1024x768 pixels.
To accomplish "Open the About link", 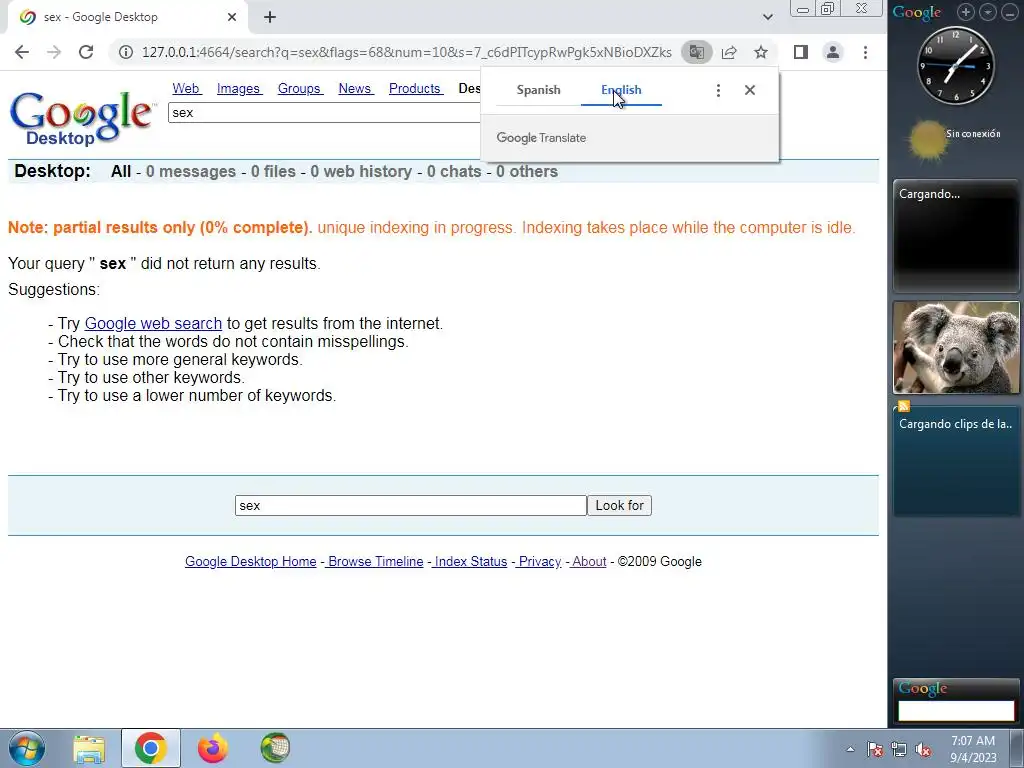I will pyautogui.click(x=588, y=562).
